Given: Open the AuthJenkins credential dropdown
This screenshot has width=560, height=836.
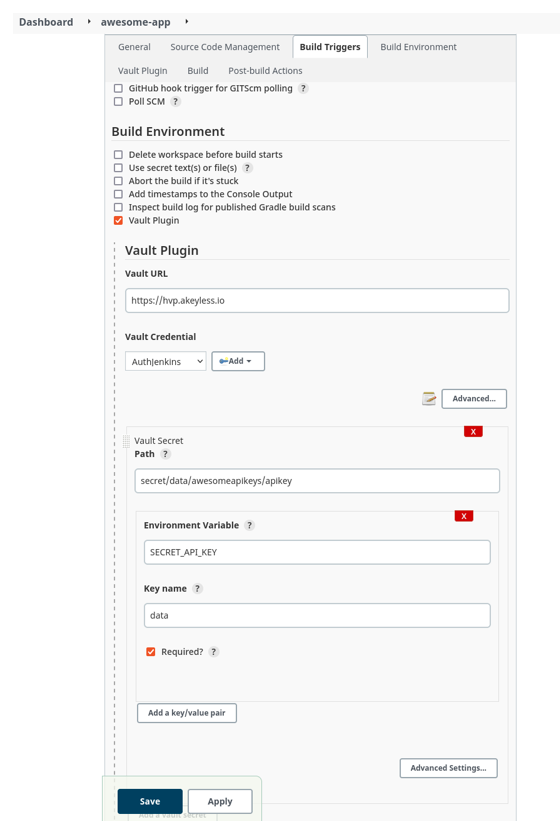Looking at the screenshot, I should (166, 361).
